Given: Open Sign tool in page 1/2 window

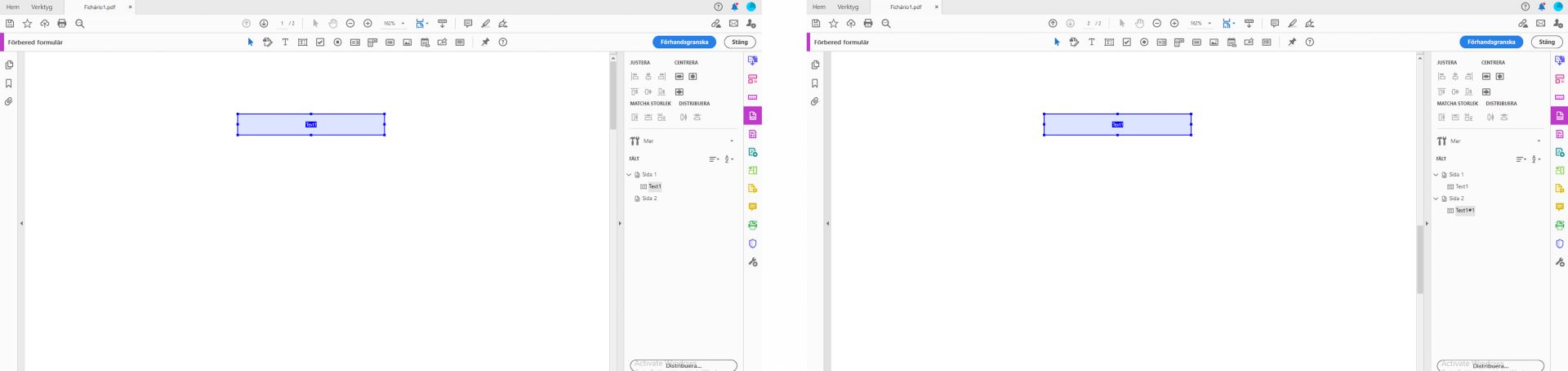Looking at the screenshot, I should coord(503,24).
